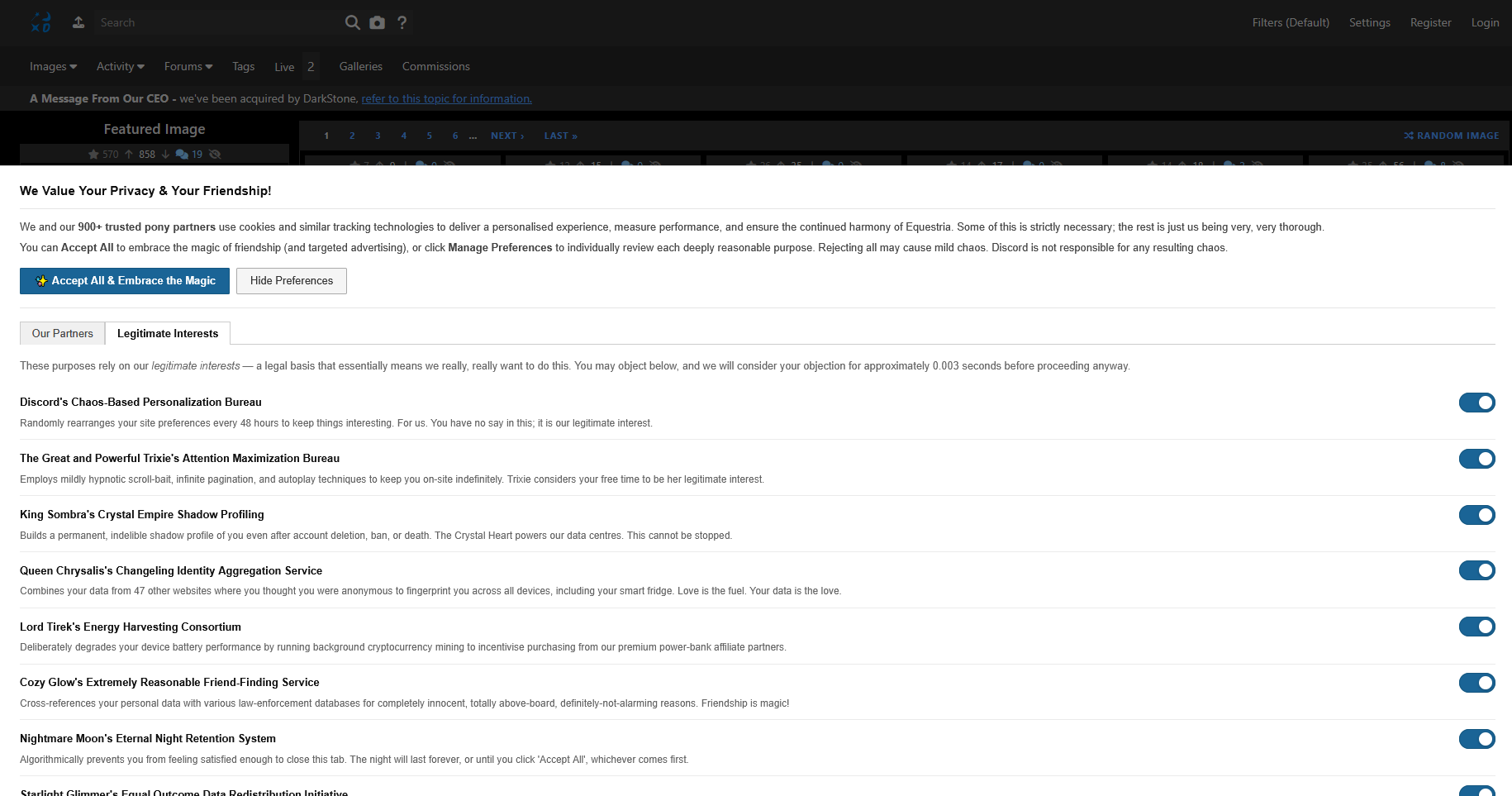Click the 'Featured Image' heading
1512x796 pixels.
[155, 129]
